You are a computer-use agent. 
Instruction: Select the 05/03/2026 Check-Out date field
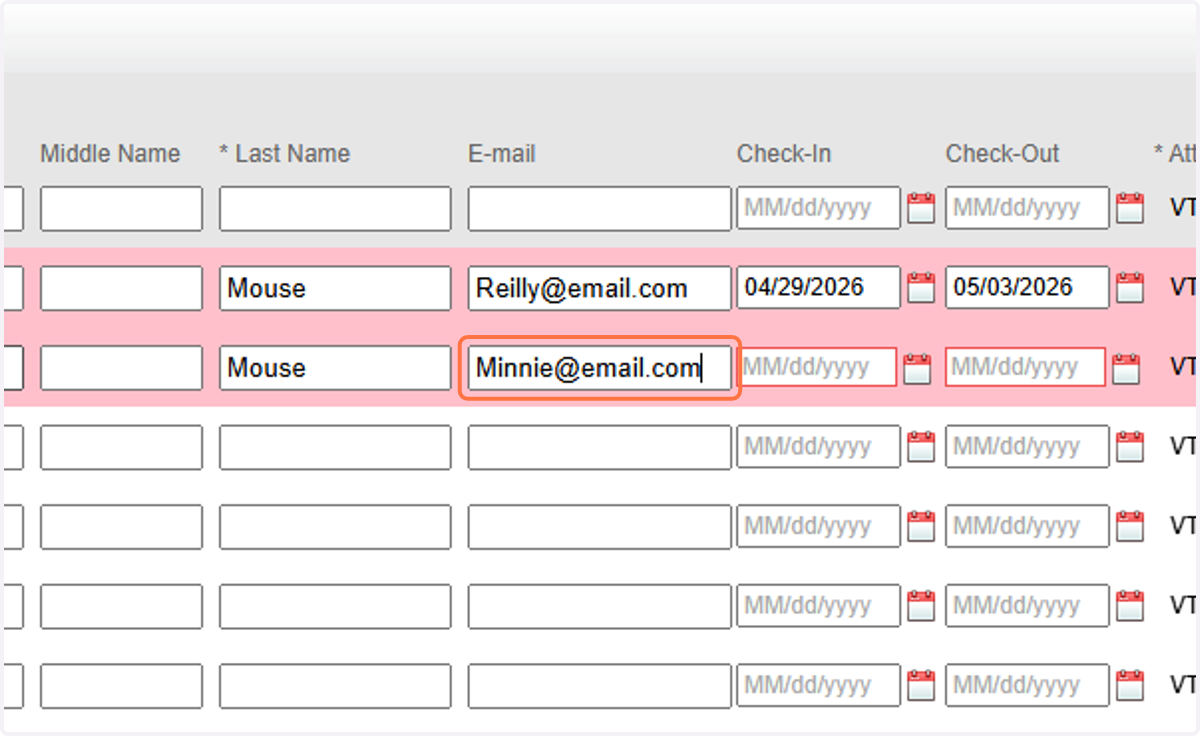[1027, 288]
